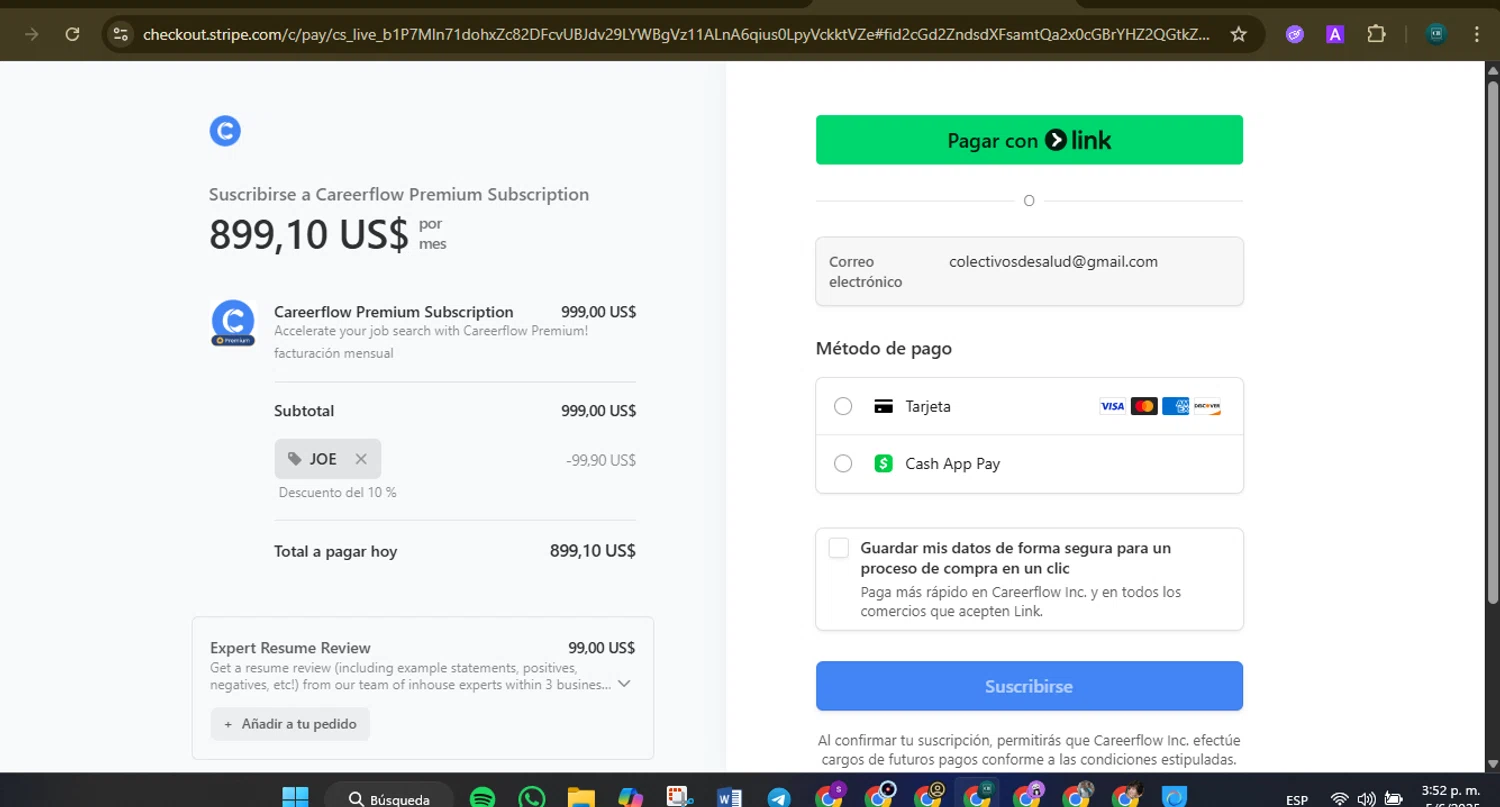Check the Guardar mis datos checkbox
This screenshot has height=807, width=1500.
pos(839,548)
